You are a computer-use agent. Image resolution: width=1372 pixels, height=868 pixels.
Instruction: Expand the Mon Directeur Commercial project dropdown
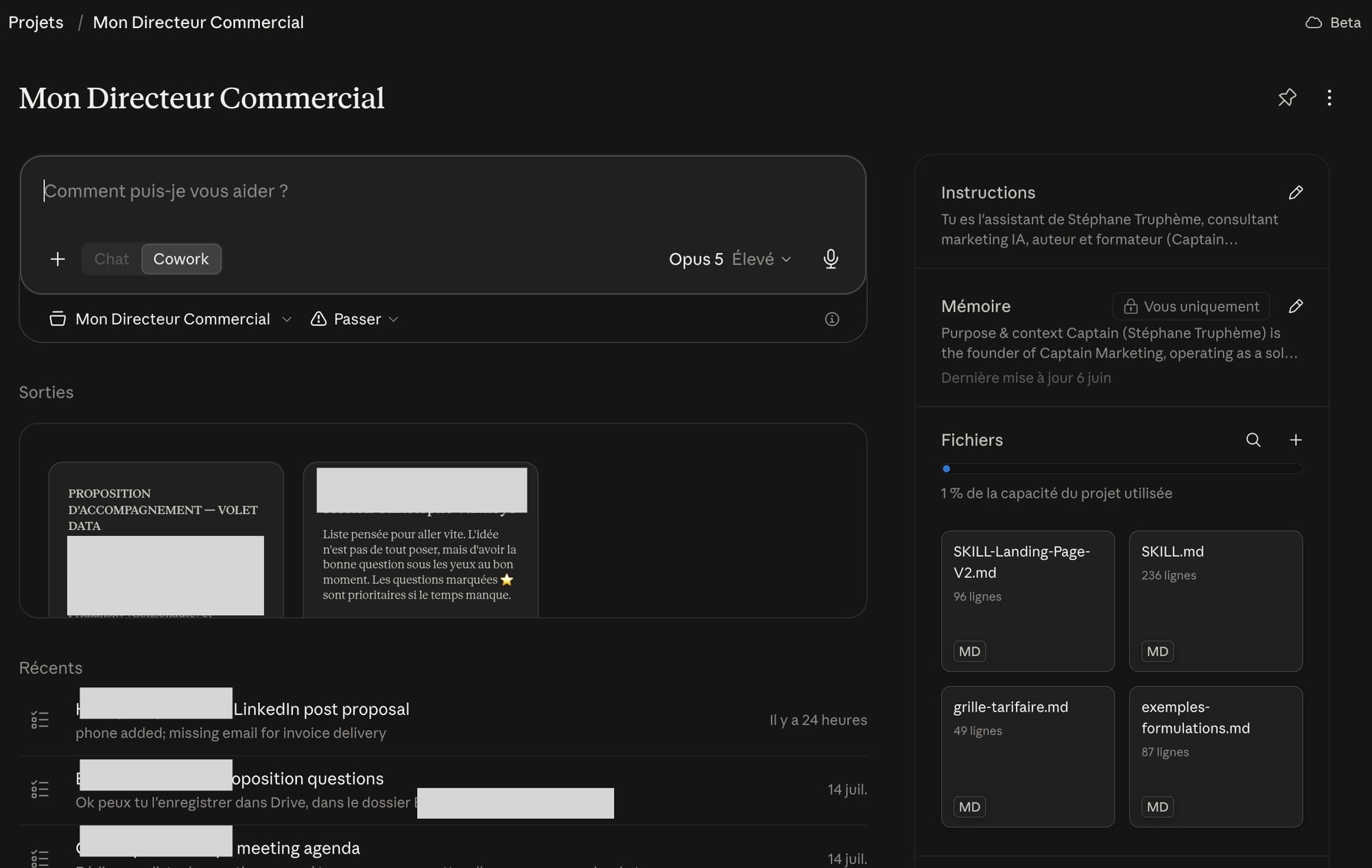coord(171,319)
